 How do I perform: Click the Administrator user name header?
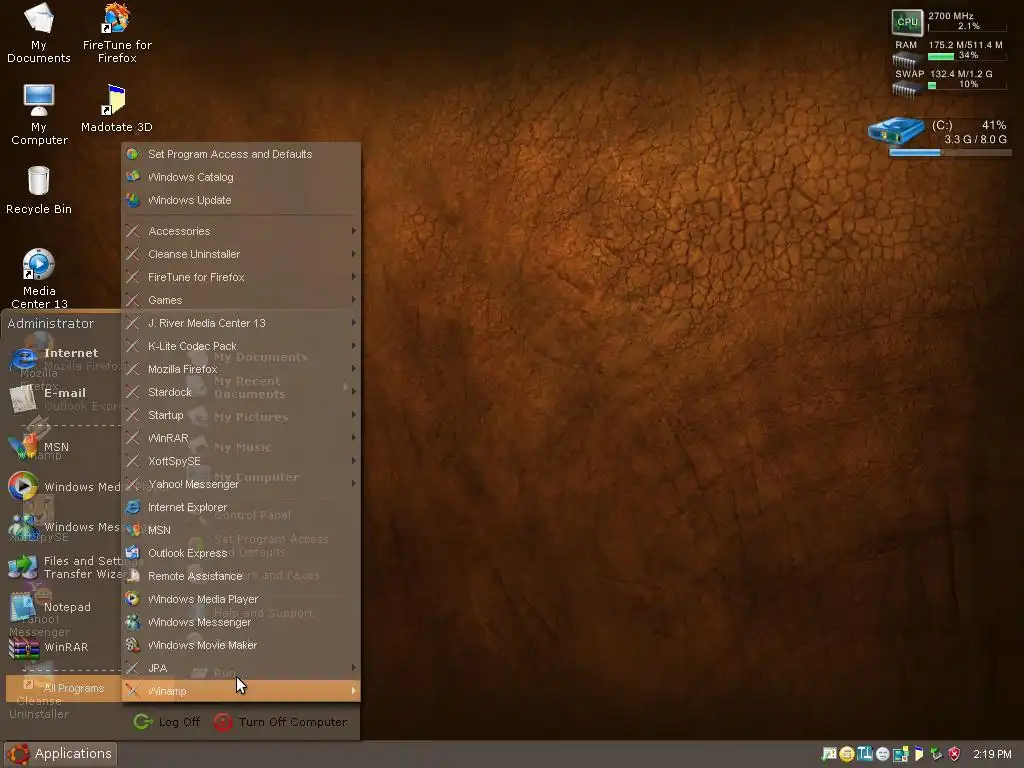pos(51,323)
